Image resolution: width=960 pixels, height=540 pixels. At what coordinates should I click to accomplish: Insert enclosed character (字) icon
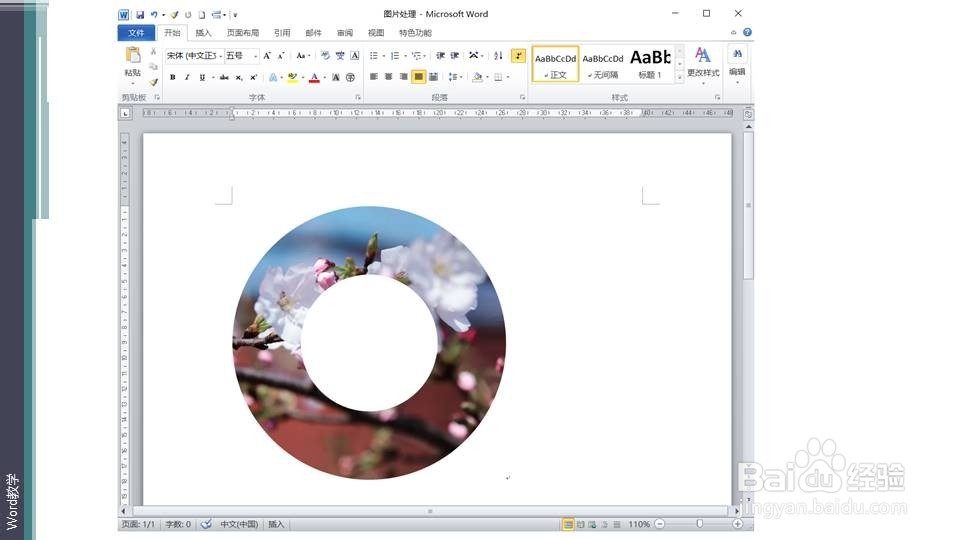coord(350,77)
